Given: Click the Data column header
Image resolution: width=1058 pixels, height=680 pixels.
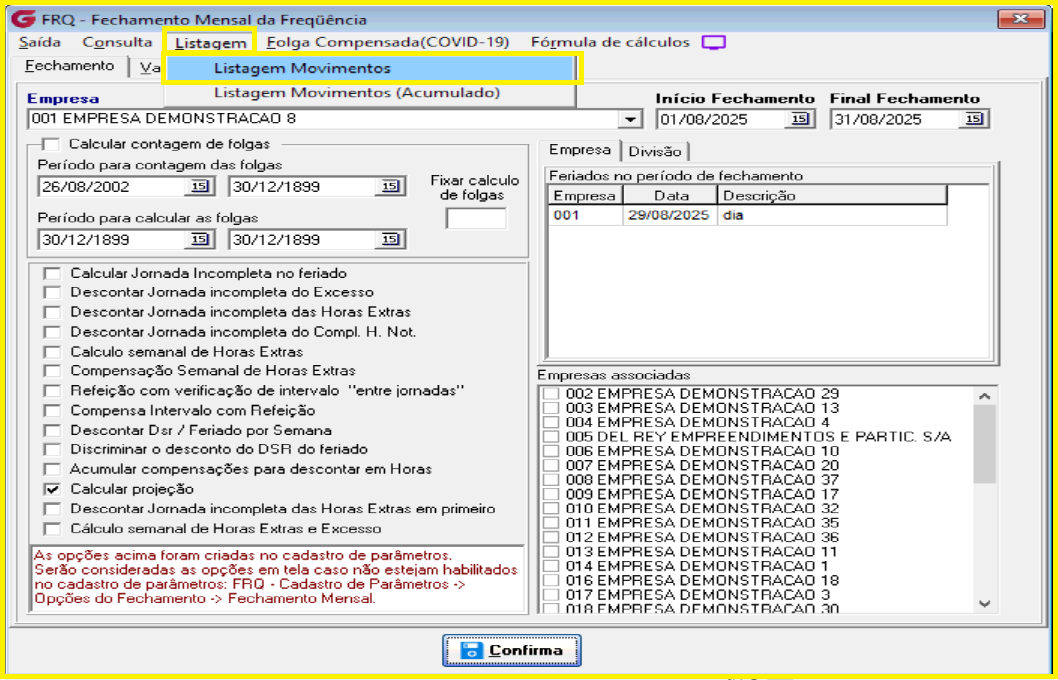Looking at the screenshot, I should point(670,196).
